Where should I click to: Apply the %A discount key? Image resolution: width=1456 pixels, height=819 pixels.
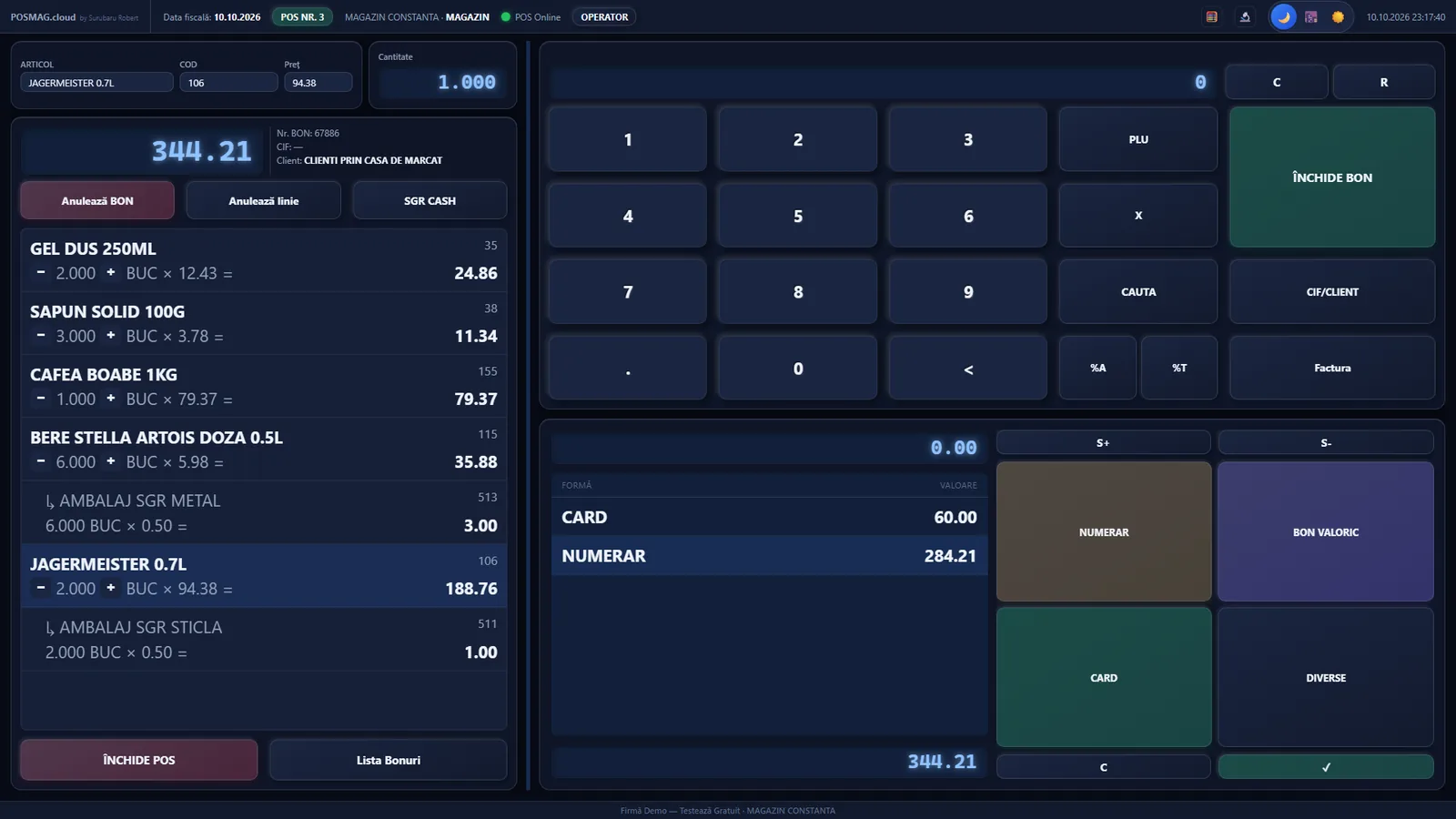(x=1097, y=368)
